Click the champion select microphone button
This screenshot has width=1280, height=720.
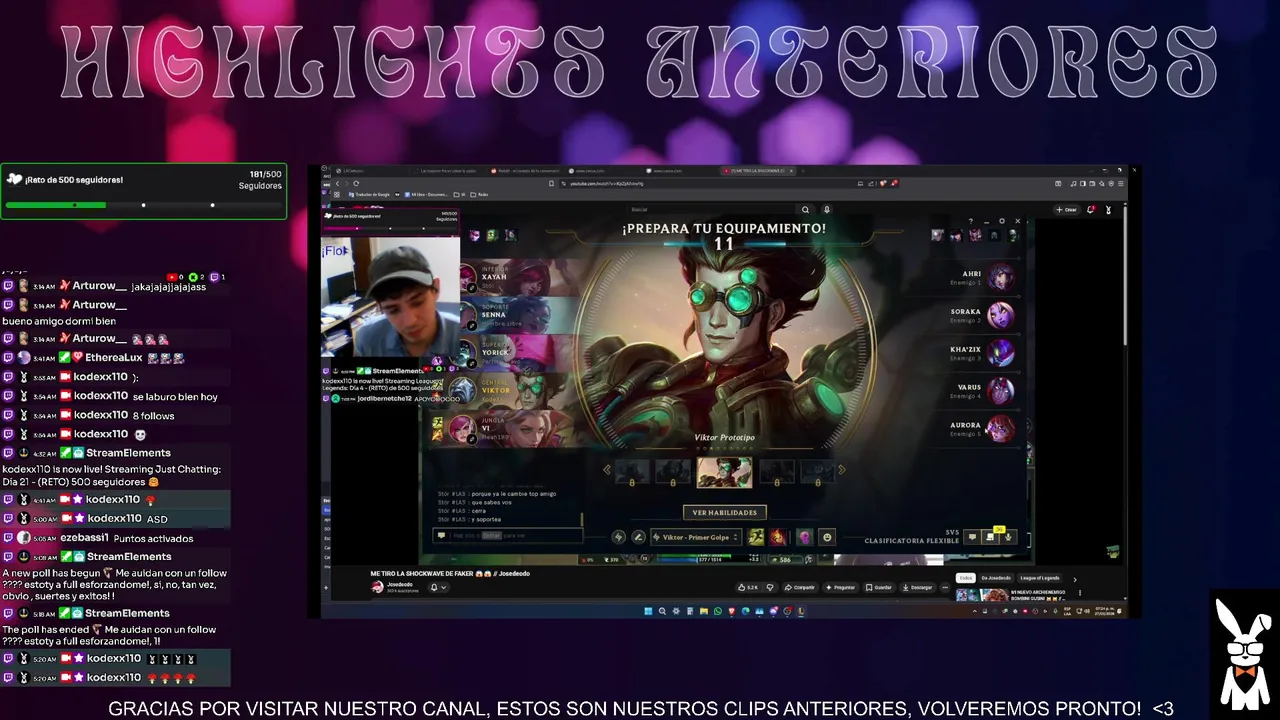[x=1008, y=537]
